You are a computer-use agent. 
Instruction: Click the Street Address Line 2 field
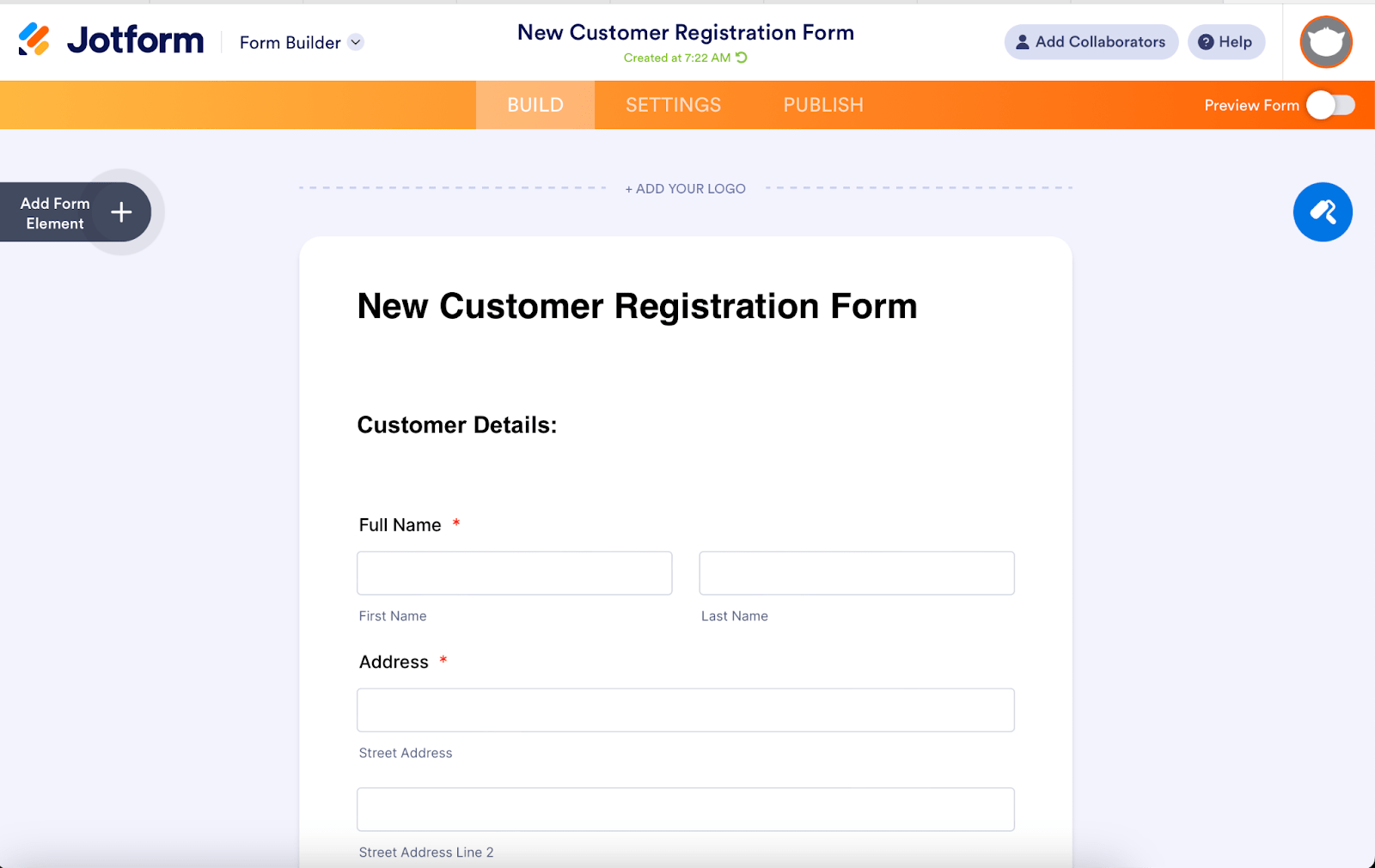(686, 810)
